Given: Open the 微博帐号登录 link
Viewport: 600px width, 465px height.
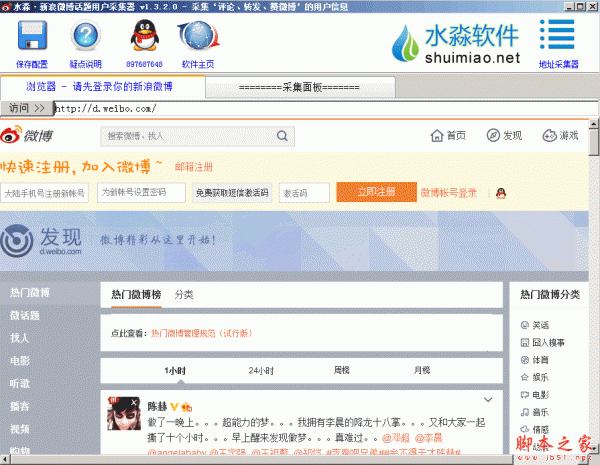Looking at the screenshot, I should [449, 193].
